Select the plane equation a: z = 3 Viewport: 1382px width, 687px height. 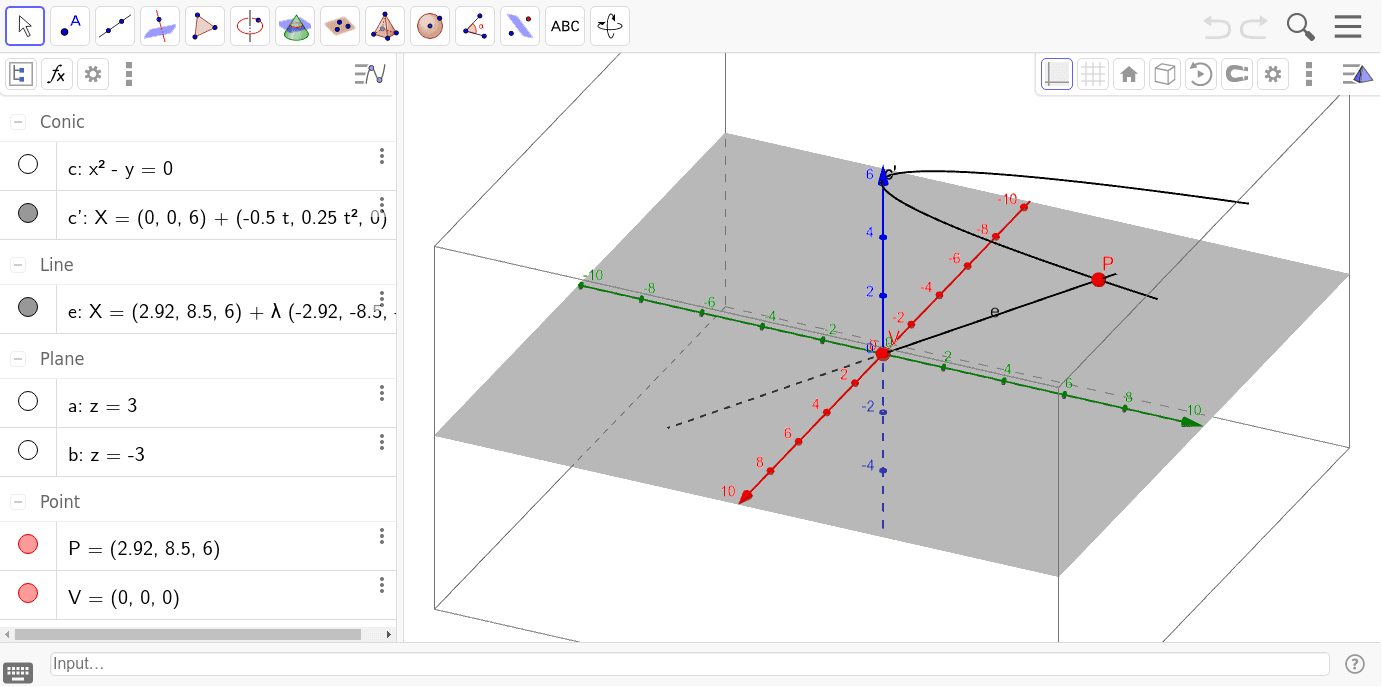[x=102, y=406]
